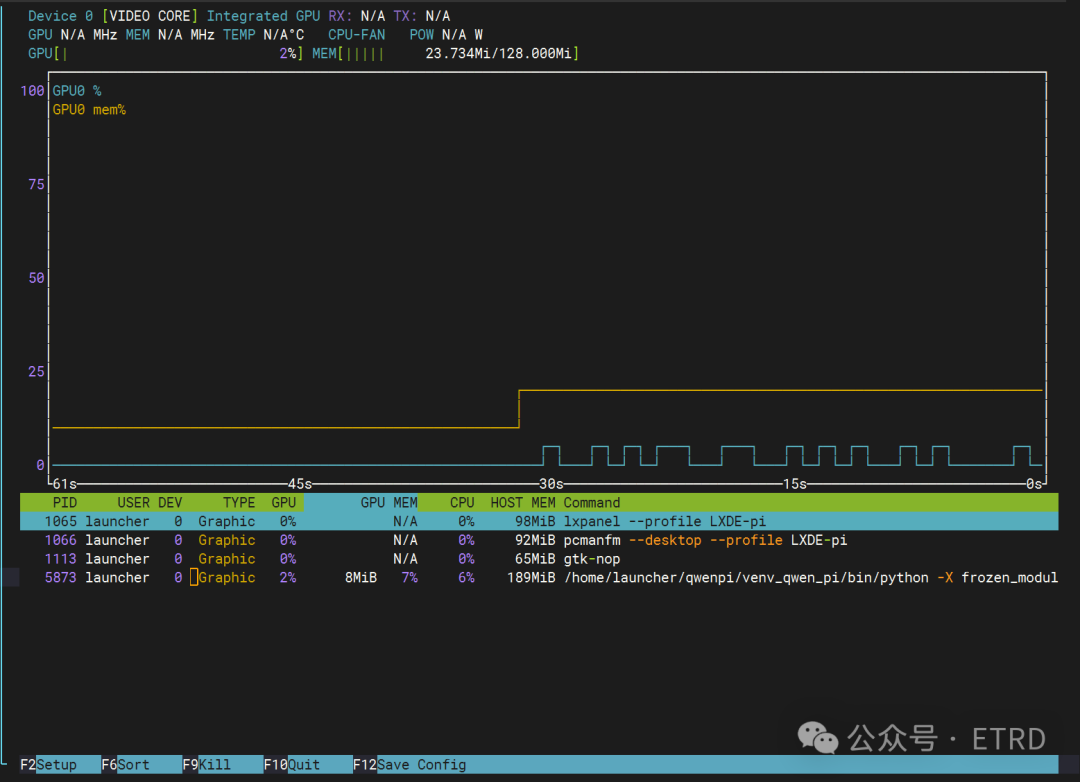The image size is (1080, 782).
Task: Sort by the USER column header
Action: coord(133,502)
